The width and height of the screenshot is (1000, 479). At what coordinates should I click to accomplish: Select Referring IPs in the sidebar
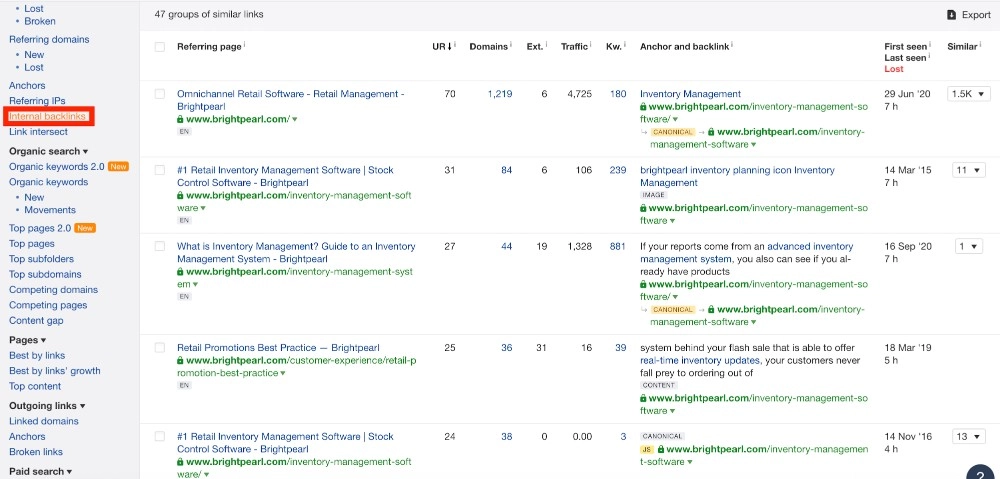37,101
